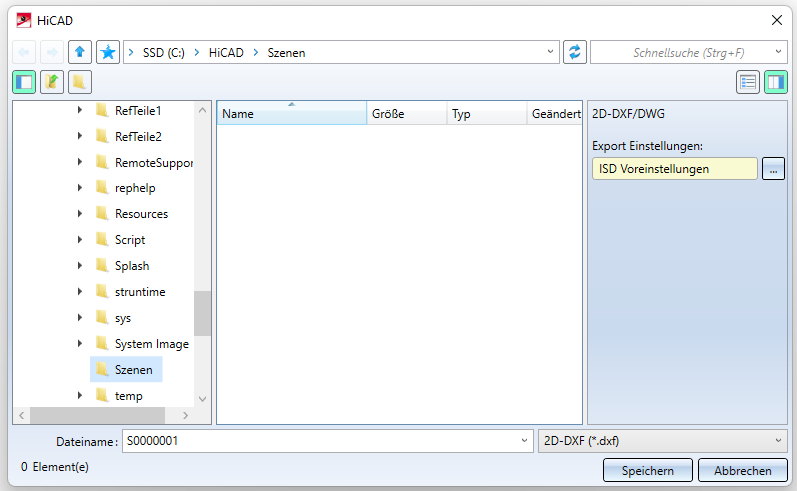Click the new folder icon
Screen dimensions: 797x491
tap(80, 82)
